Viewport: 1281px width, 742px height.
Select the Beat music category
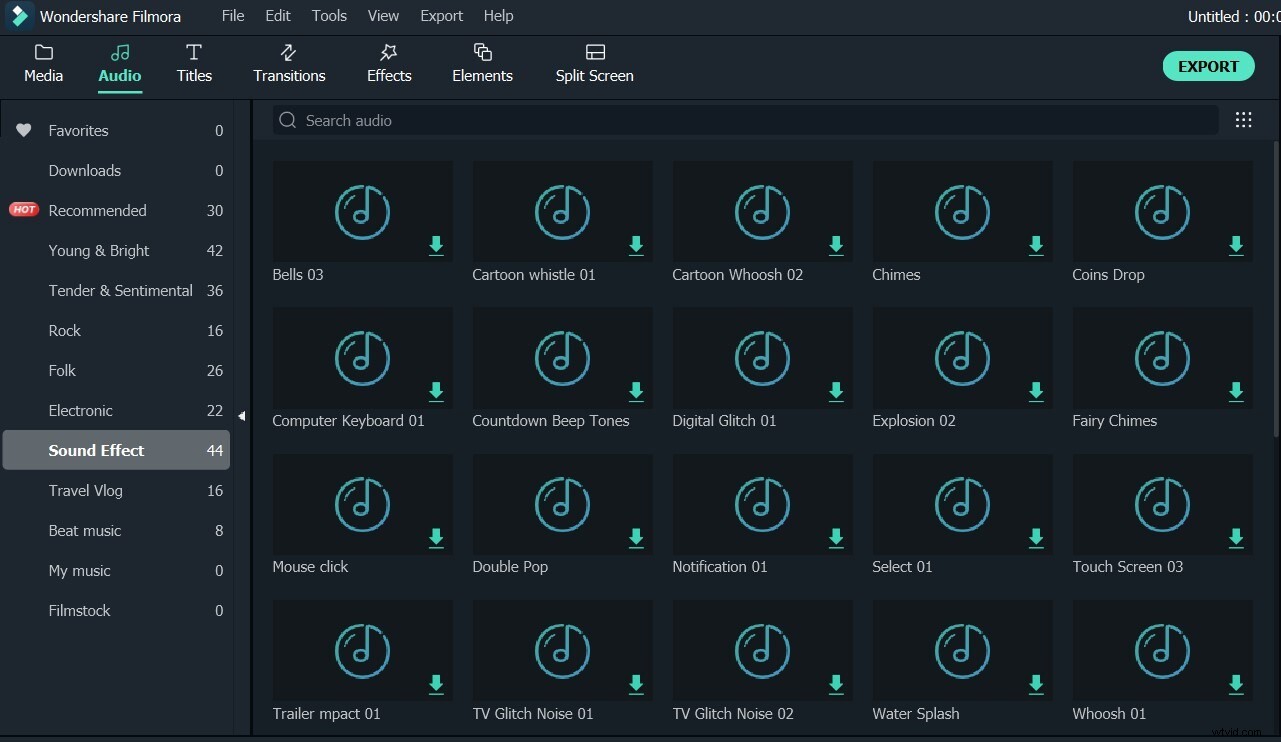tap(85, 530)
